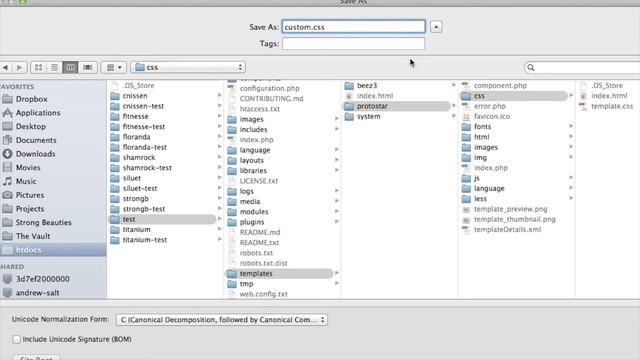Expand the images folder arrow in second column
The width and height of the screenshot is (640, 360).
tap(337, 119)
